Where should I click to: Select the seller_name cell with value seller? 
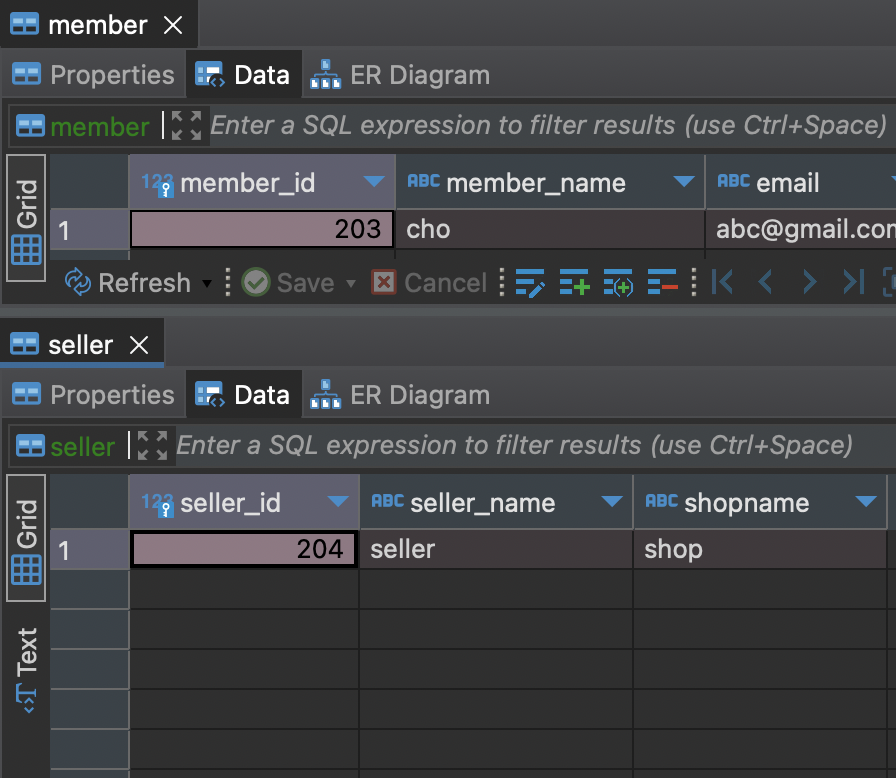(x=496, y=549)
